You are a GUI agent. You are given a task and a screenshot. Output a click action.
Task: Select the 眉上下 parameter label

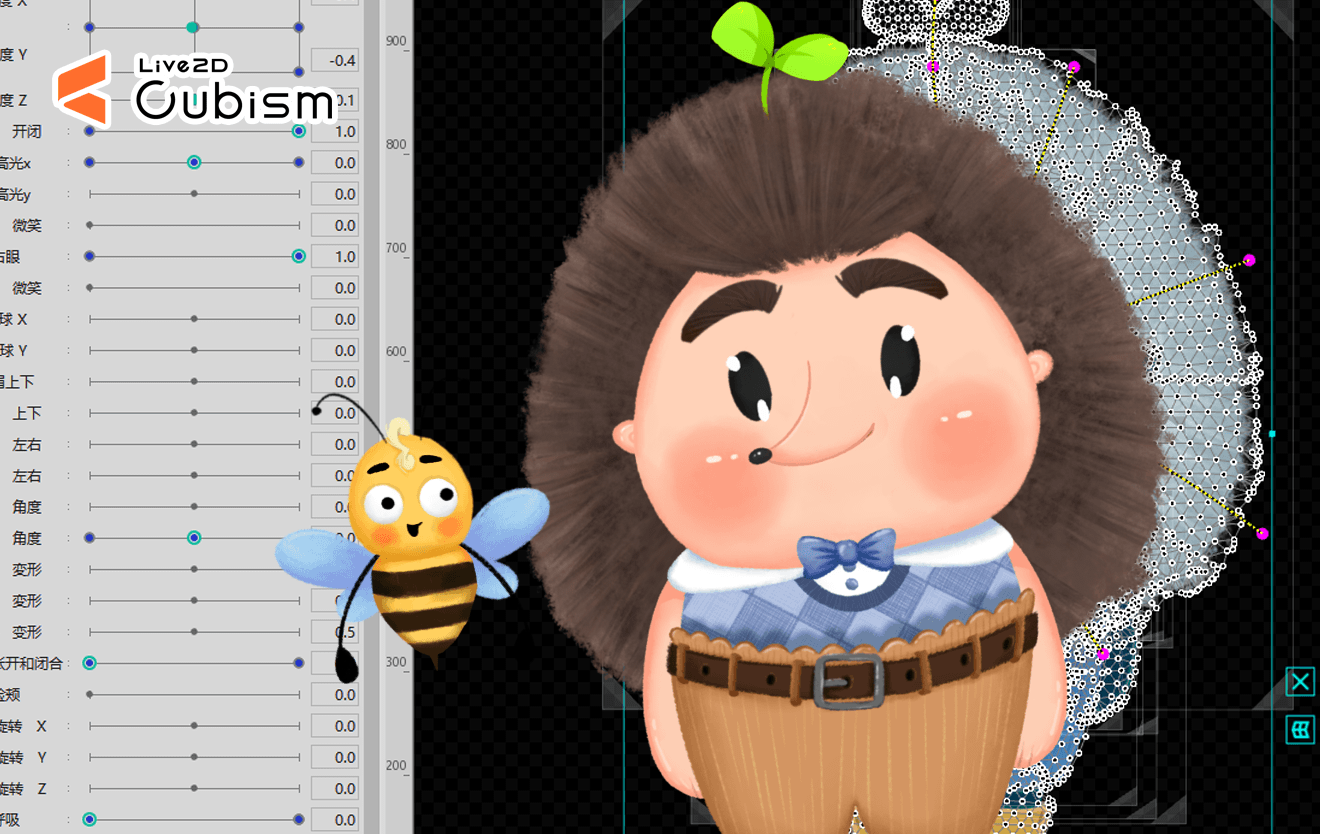(x=17, y=382)
